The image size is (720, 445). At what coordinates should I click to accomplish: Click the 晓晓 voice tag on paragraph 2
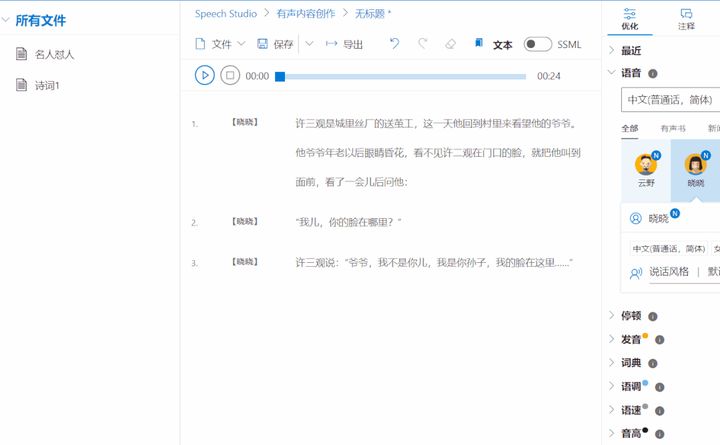[245, 221]
